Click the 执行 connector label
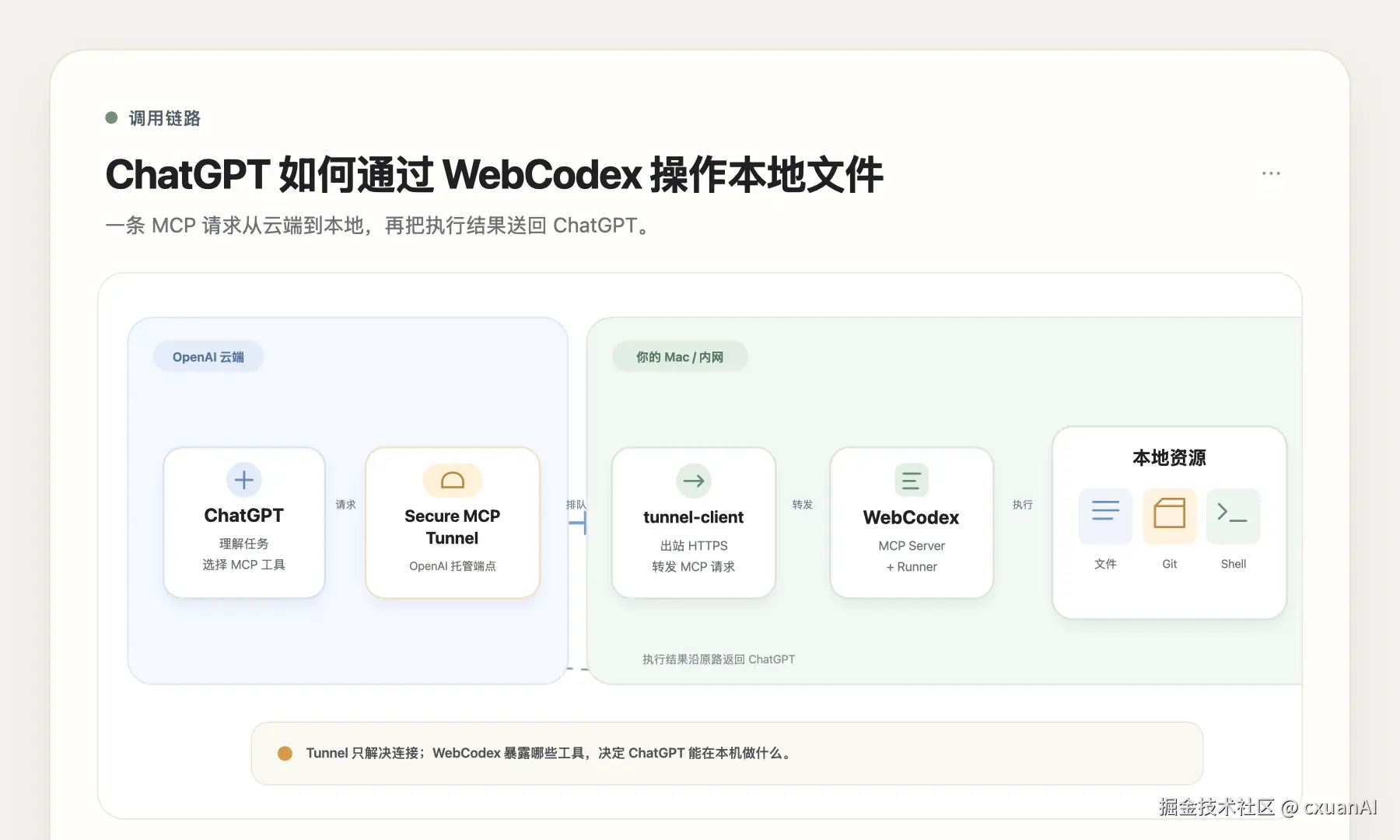 tap(1023, 505)
